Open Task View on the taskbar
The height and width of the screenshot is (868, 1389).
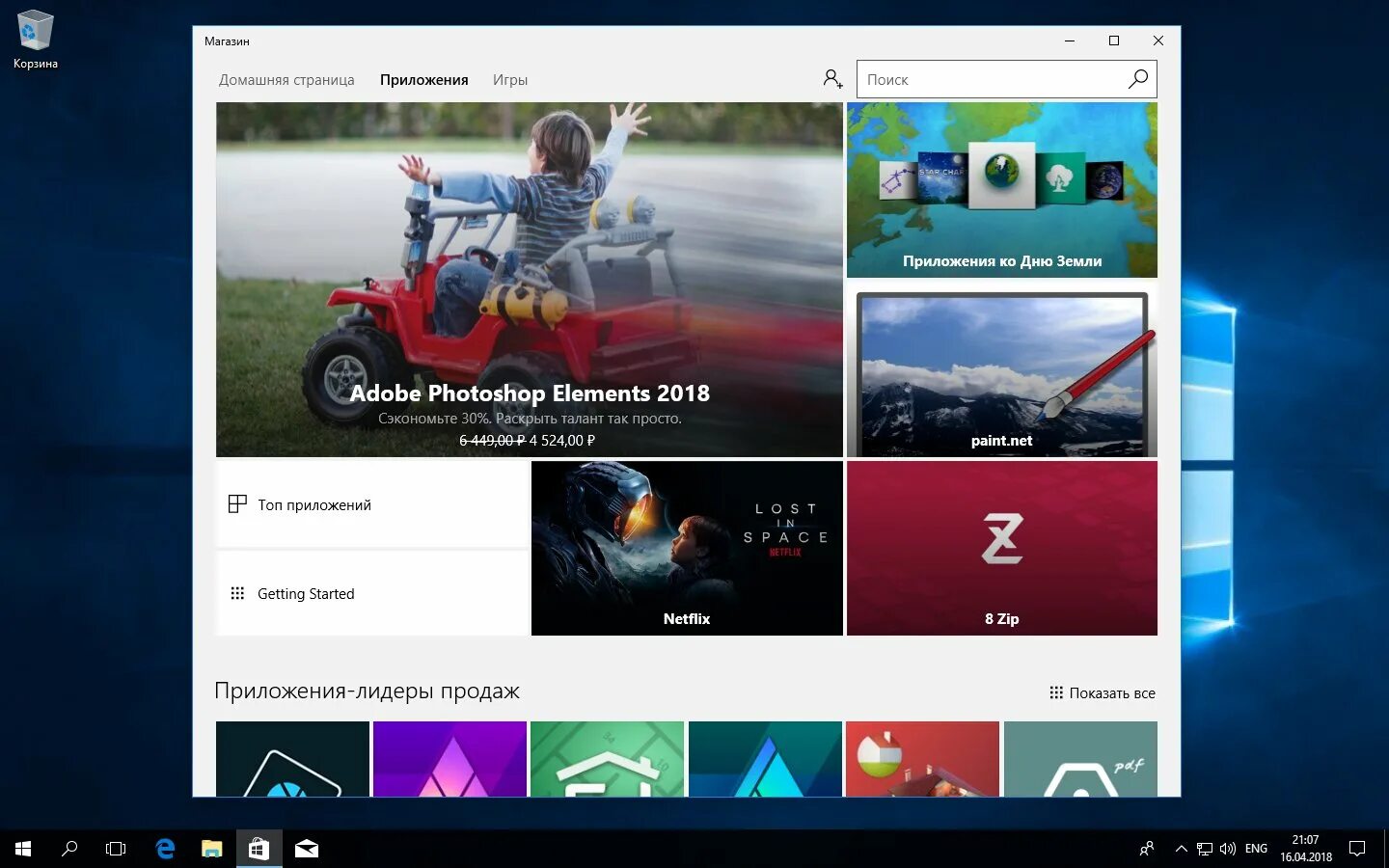point(116,849)
